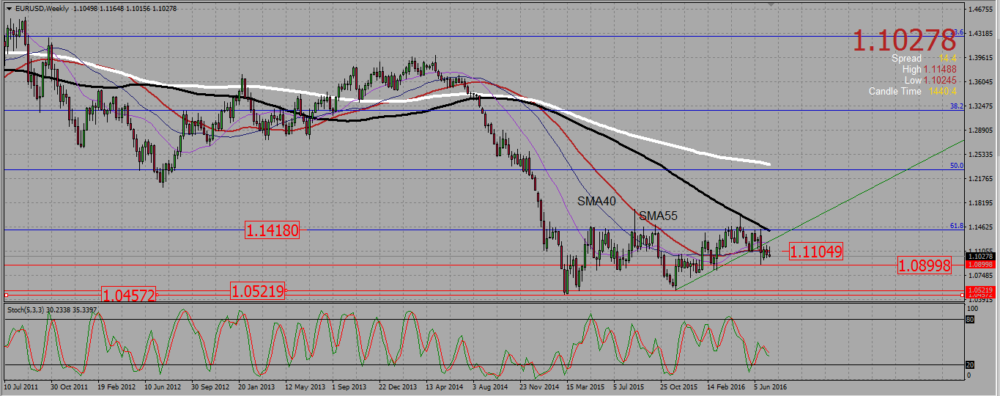
Task: Click the gray chart shift triangle marker
Action: click(772, 4)
